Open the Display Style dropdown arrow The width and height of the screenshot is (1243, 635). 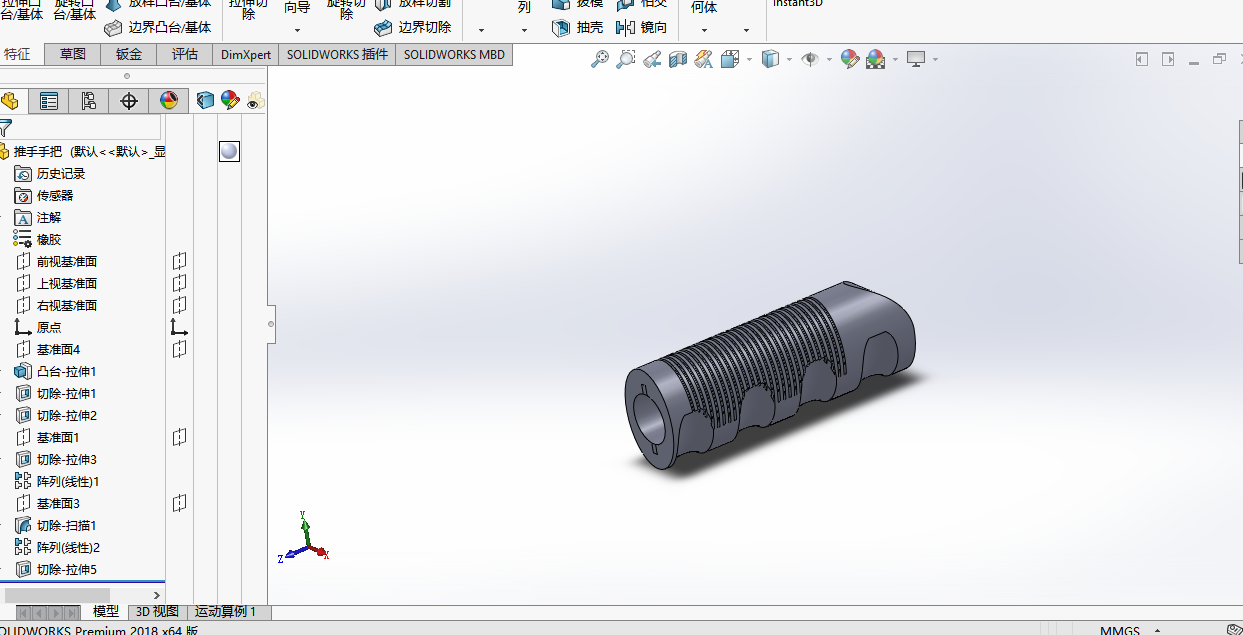[x=789, y=60]
